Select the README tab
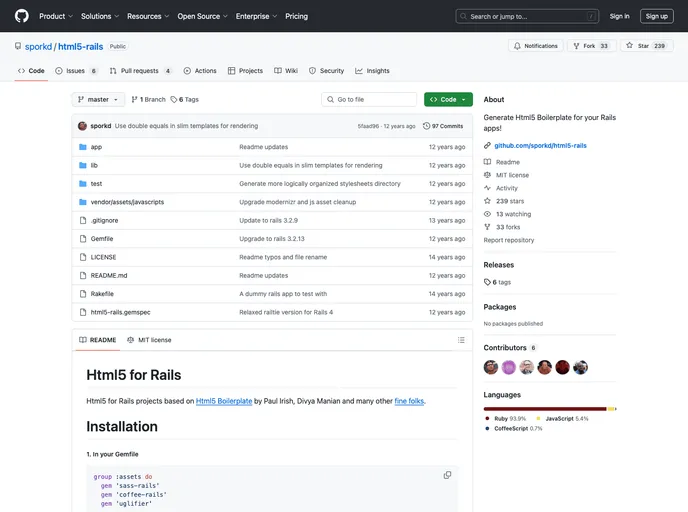Image resolution: width=688 pixels, height=512 pixels. pos(97,340)
